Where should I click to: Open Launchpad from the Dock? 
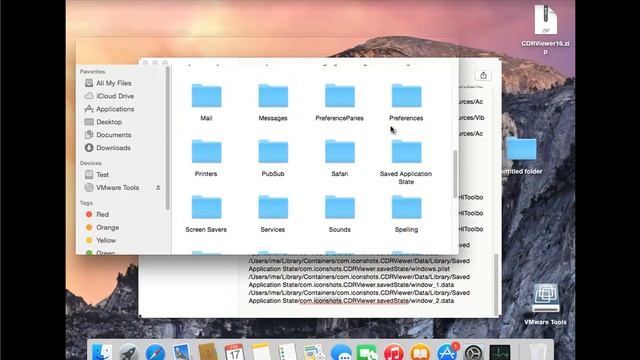pos(129,352)
